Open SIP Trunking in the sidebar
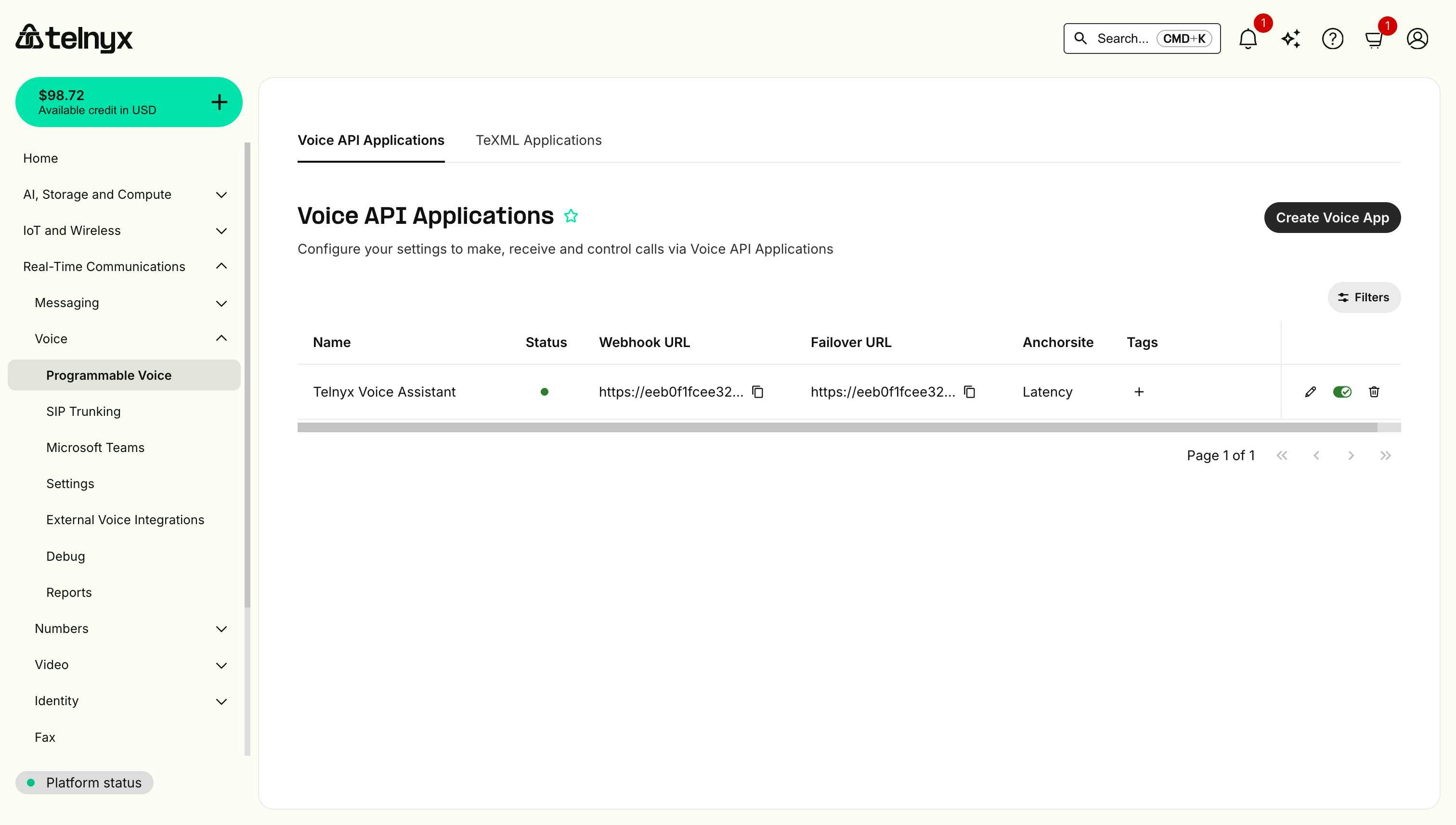Viewport: 1456px width, 825px height. coord(83,412)
